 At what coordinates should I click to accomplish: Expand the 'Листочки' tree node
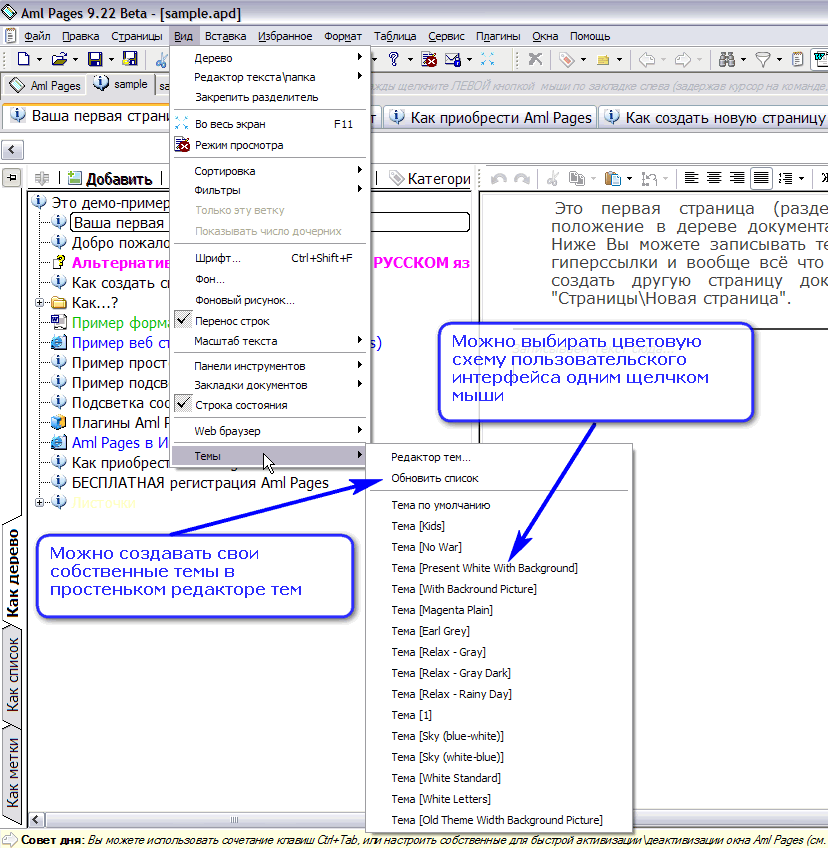tap(39, 503)
